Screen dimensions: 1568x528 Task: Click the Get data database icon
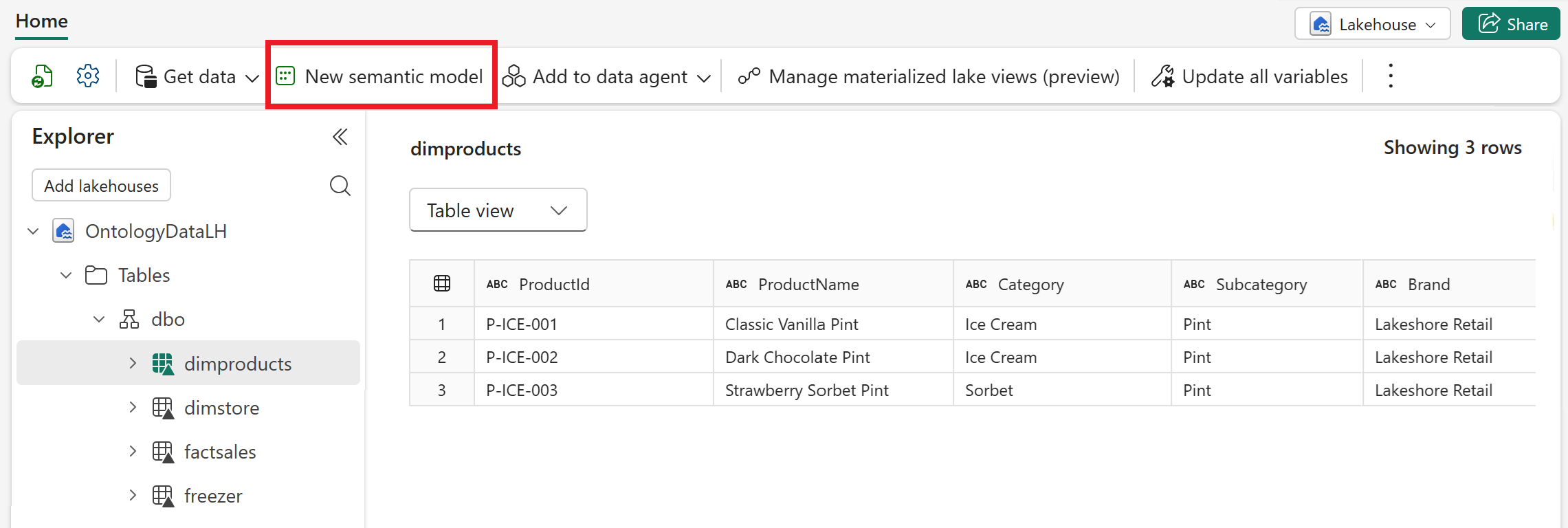146,76
